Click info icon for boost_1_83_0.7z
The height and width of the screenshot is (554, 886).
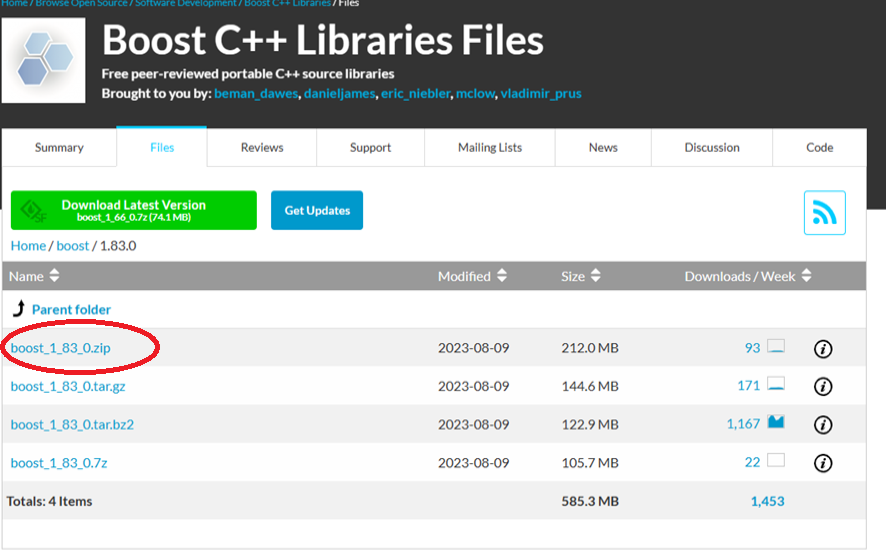[x=823, y=463]
